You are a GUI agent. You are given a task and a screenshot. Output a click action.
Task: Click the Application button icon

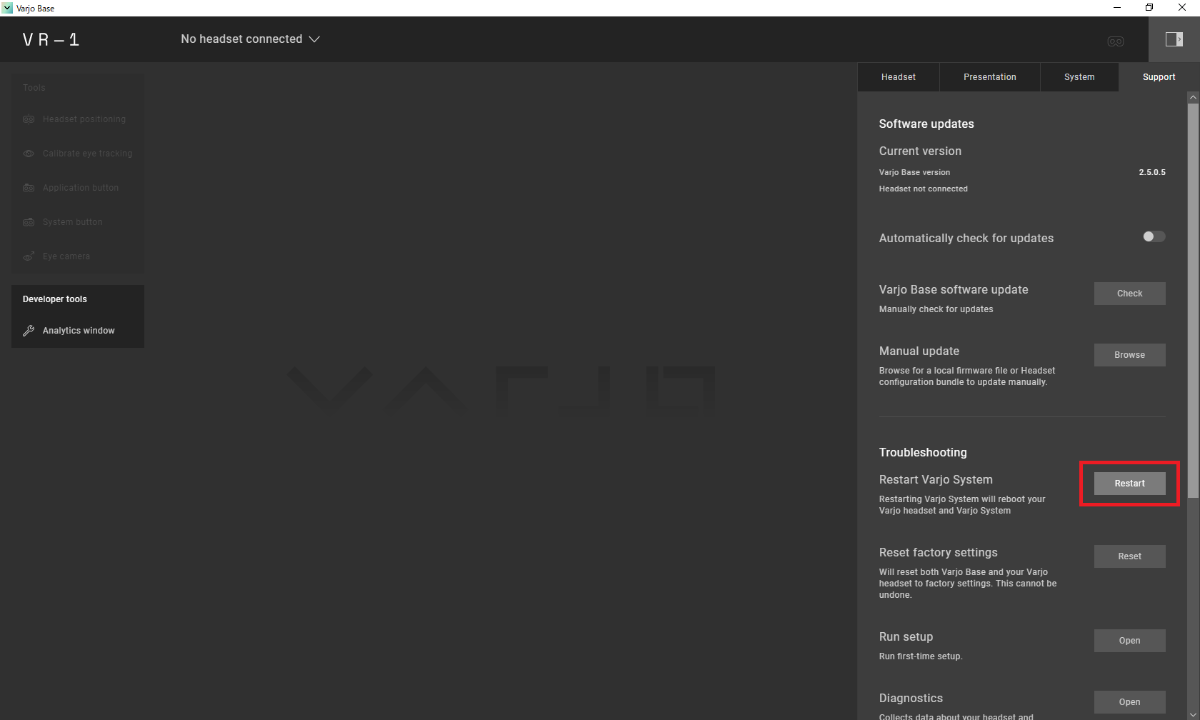[x=29, y=188]
